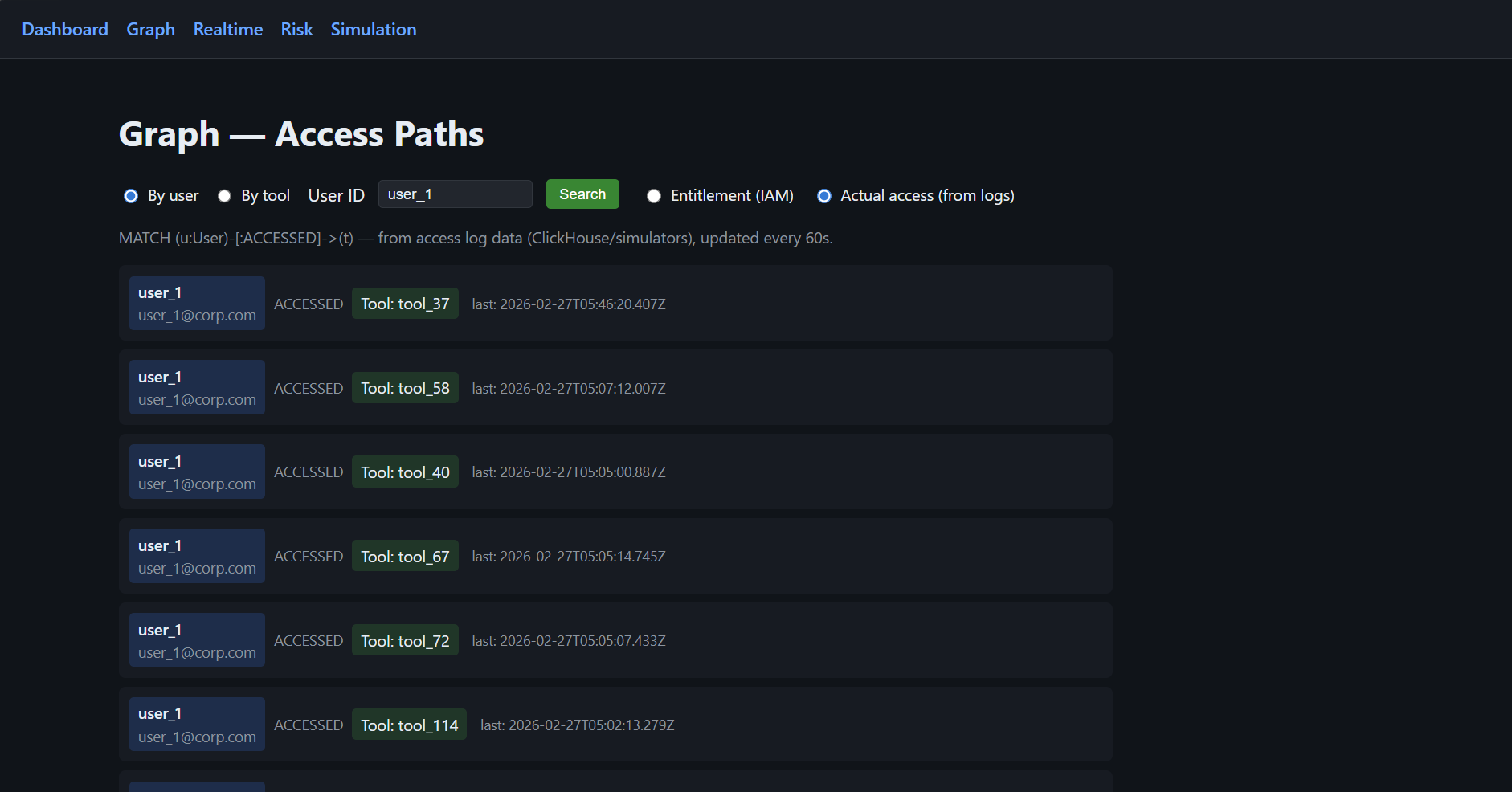
Task: Select the Graph nav item
Action: pyautogui.click(x=150, y=29)
